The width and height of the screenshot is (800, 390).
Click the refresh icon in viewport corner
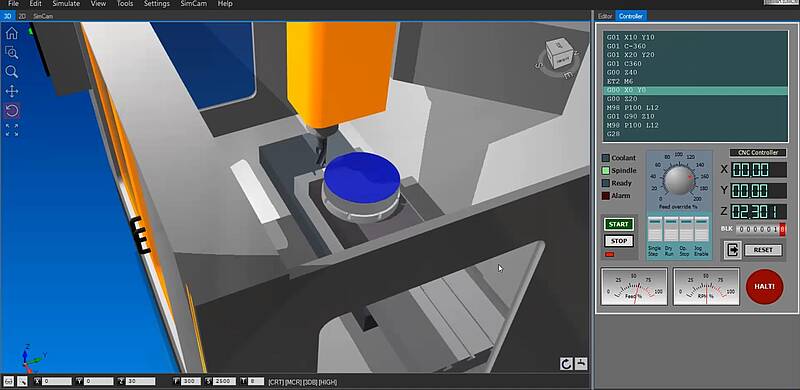pos(566,364)
